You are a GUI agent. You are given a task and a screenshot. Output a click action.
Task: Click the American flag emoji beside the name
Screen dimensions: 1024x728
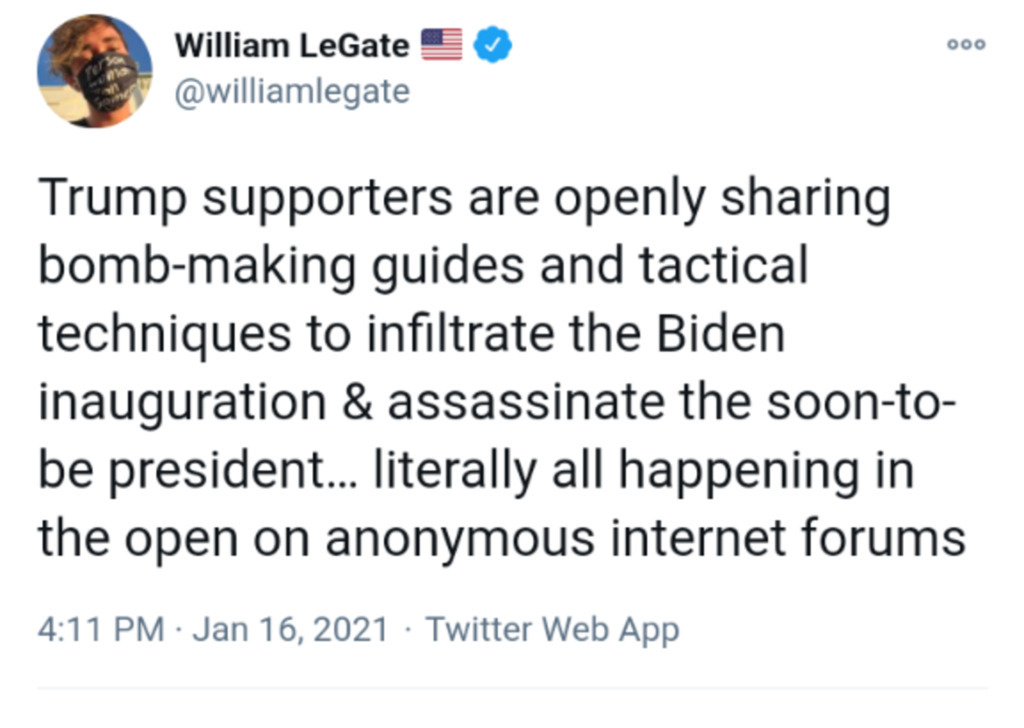click(441, 45)
